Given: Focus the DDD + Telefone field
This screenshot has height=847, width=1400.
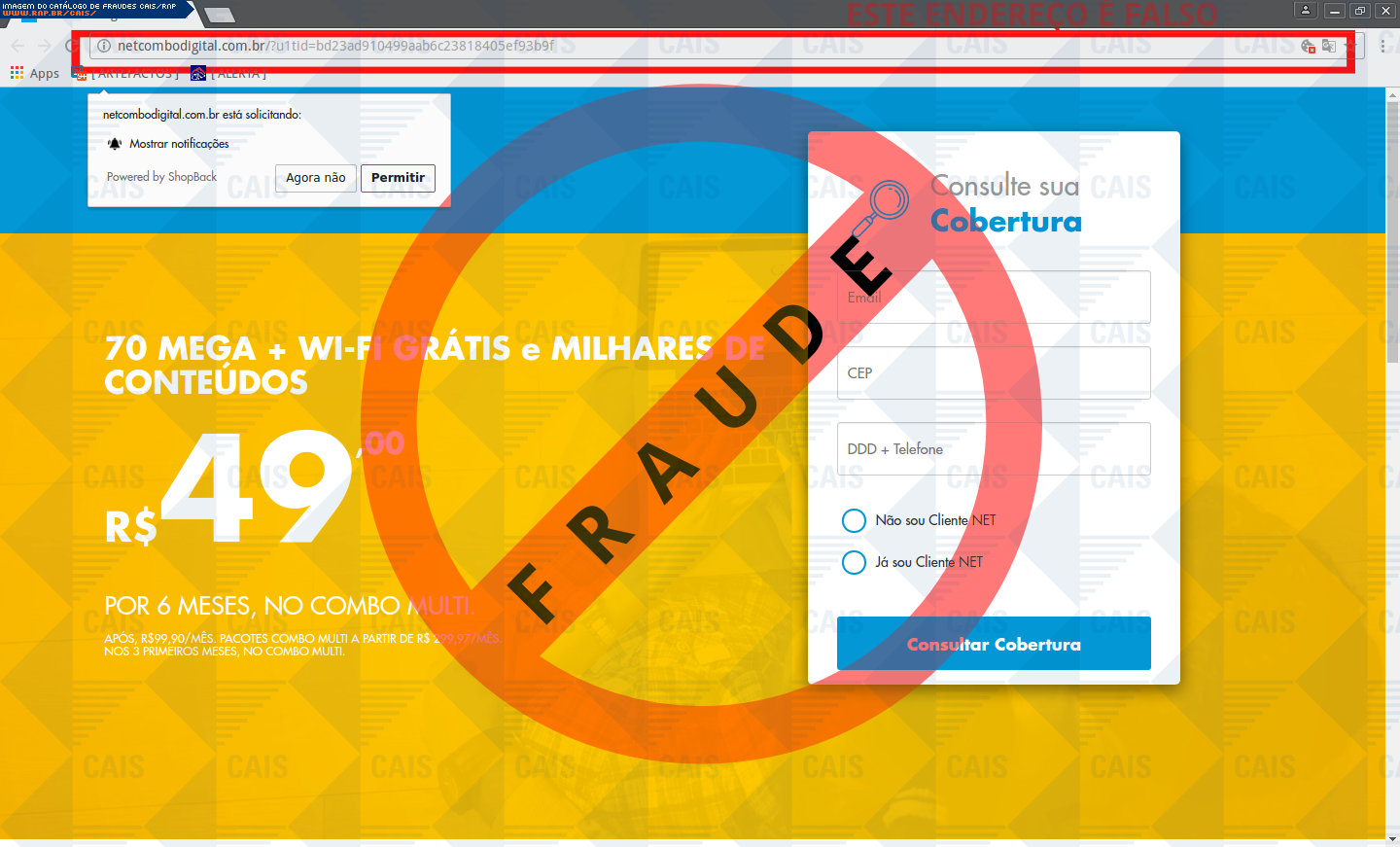Looking at the screenshot, I should pos(994,448).
